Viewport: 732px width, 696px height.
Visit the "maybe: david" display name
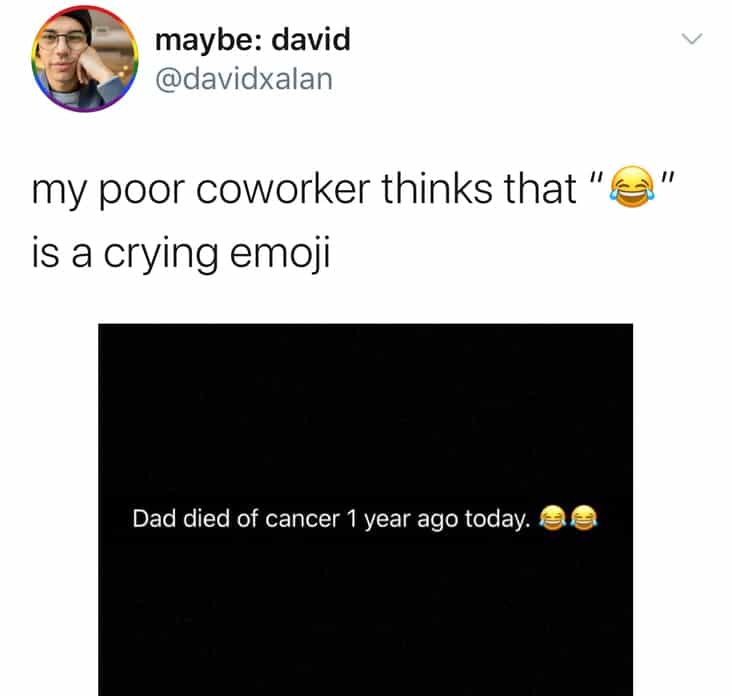[x=253, y=41]
